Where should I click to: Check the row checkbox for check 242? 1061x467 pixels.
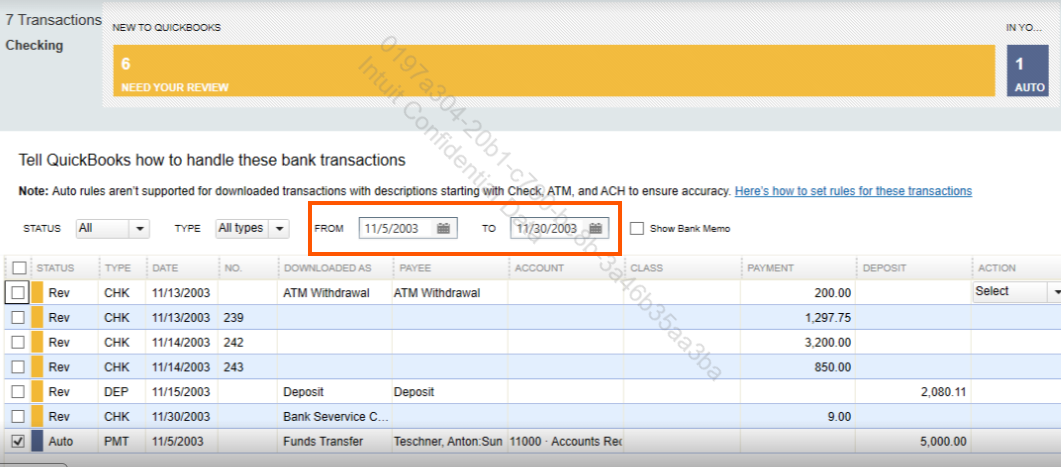point(18,342)
